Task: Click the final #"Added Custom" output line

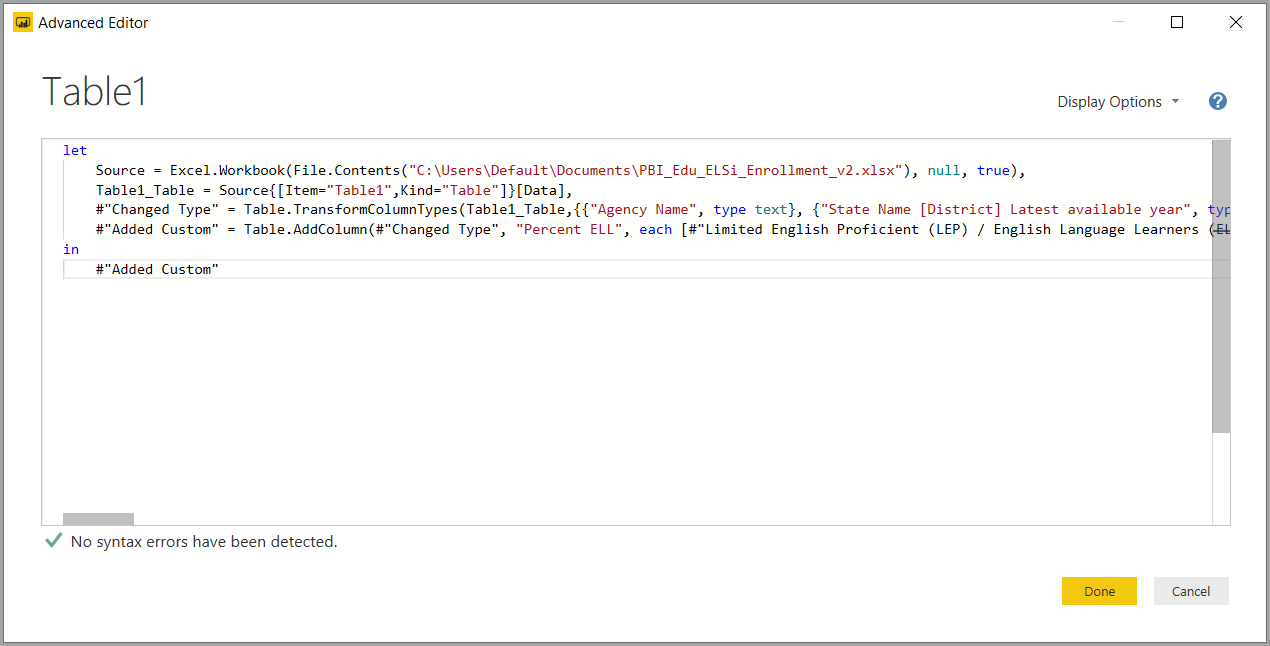Action: [x=156, y=269]
